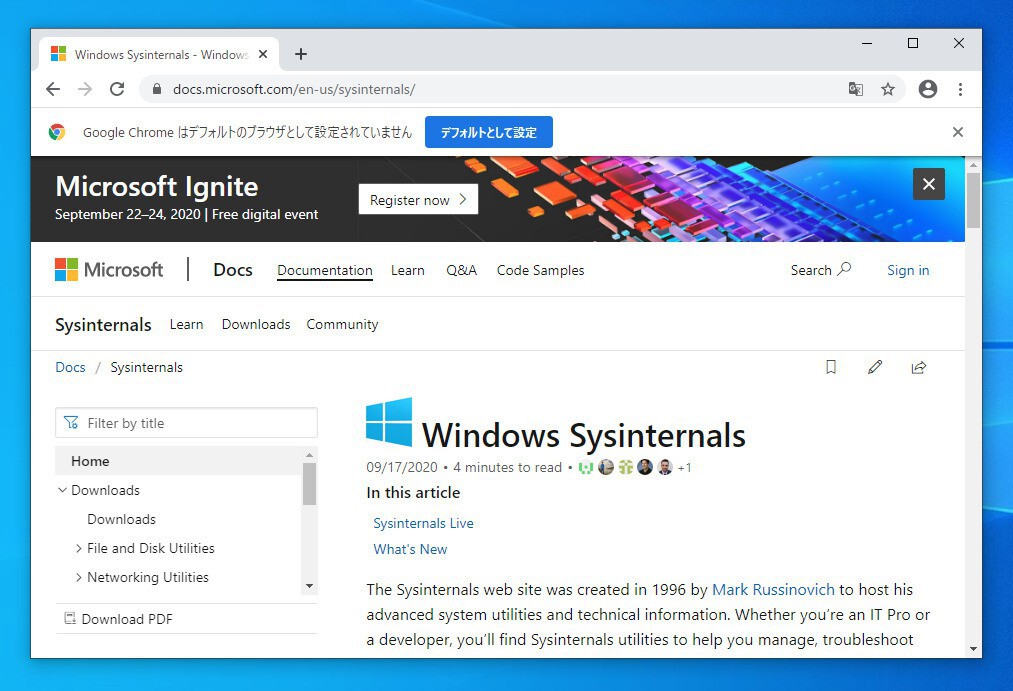
Task: Click the page scrollbar thumb
Action: tap(973, 200)
